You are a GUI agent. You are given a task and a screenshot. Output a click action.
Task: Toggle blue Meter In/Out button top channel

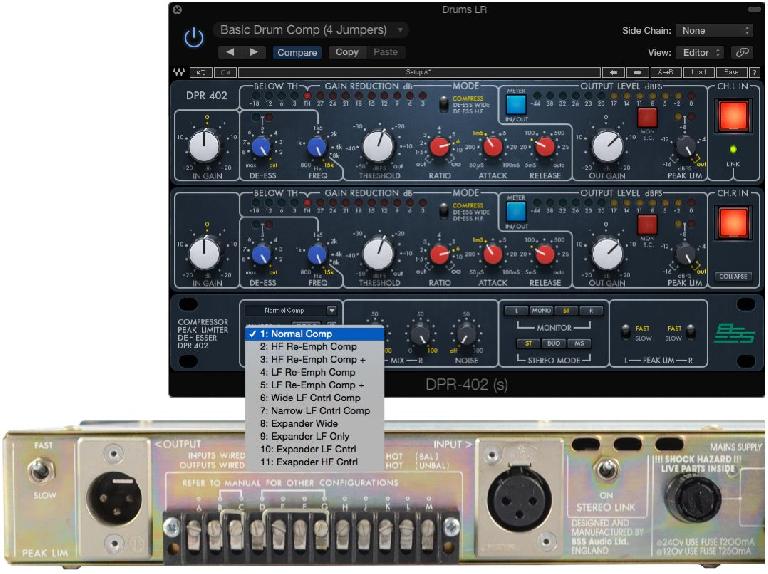(516, 104)
